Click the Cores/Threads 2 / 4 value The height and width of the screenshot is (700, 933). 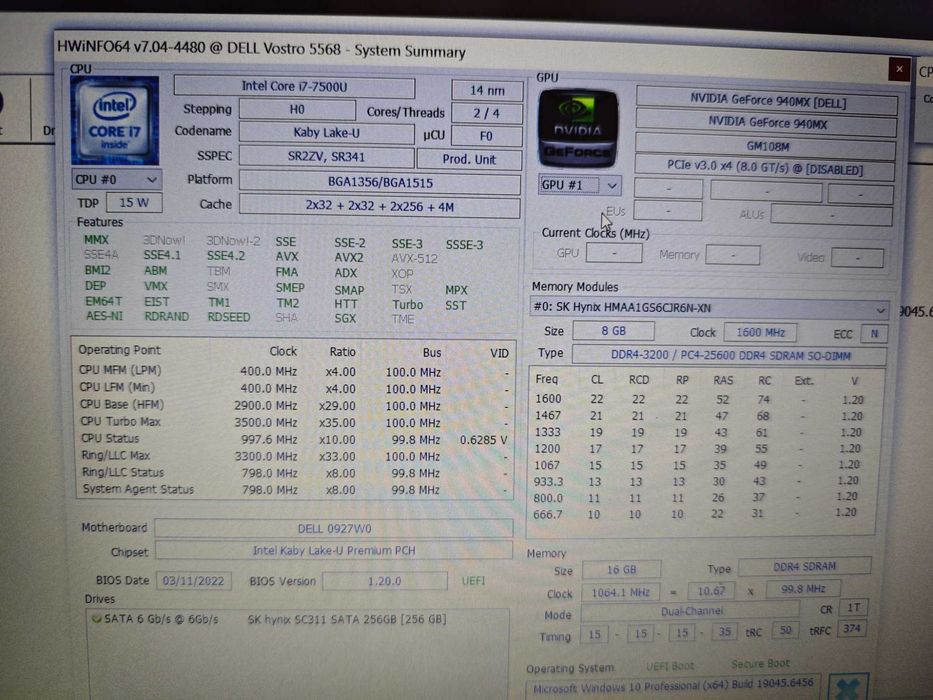(487, 113)
